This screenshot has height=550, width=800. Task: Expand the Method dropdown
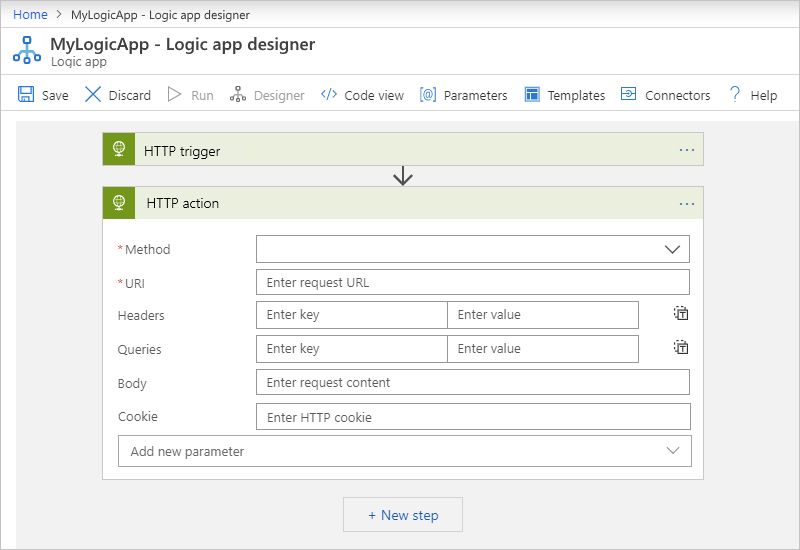472,249
